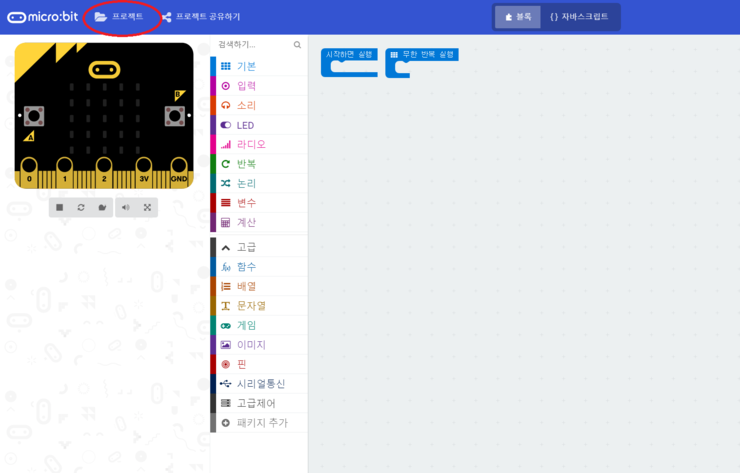The width and height of the screenshot is (740, 473).
Task: Open the 게임 block category
Action: point(259,325)
